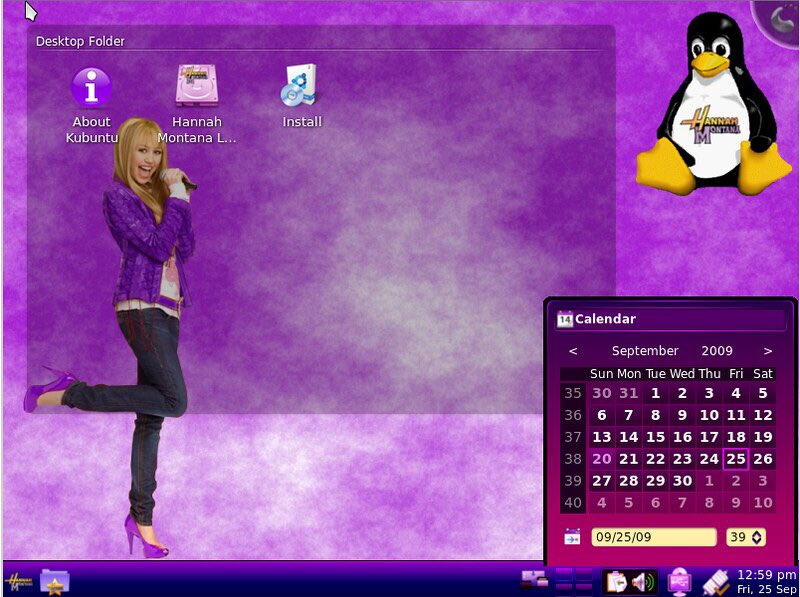Select October 1 in week 39 row
The width and height of the screenshot is (800, 597).
point(709,481)
